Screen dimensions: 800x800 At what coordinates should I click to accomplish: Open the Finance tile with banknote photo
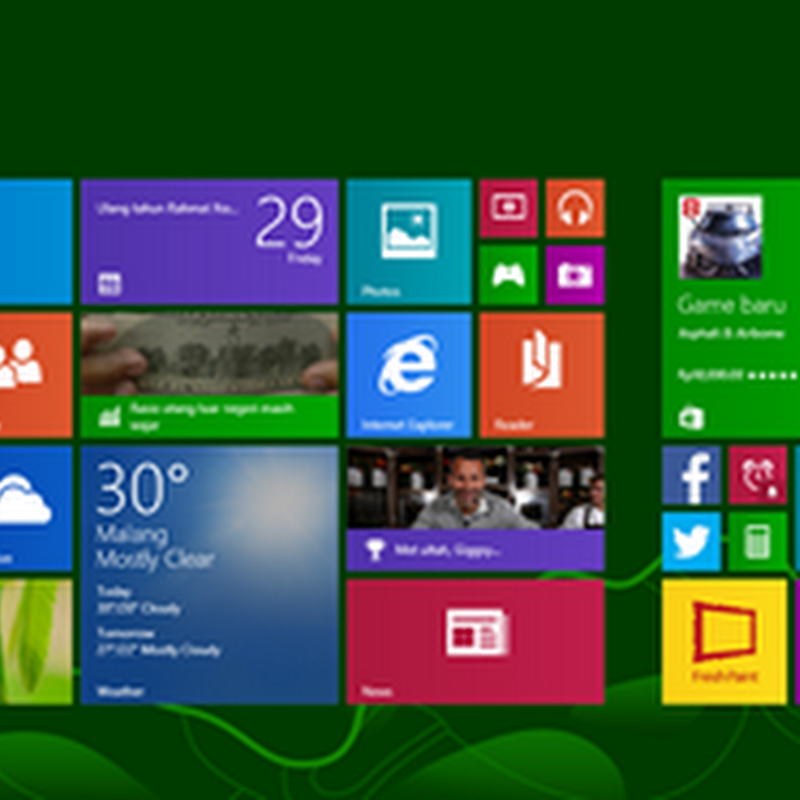[209, 375]
